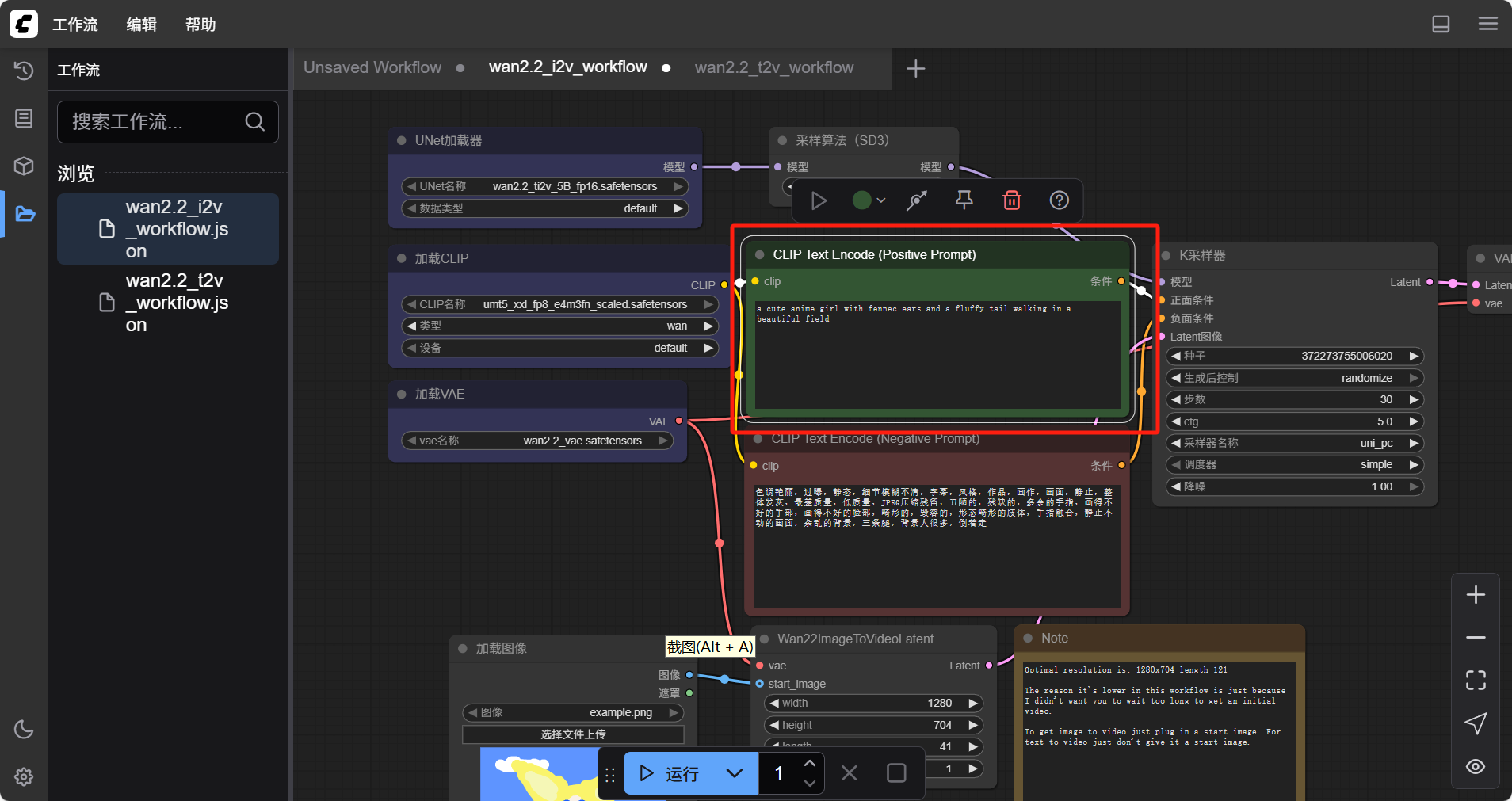Open the 编辑 menu
This screenshot has width=1512, height=801.
tap(142, 25)
